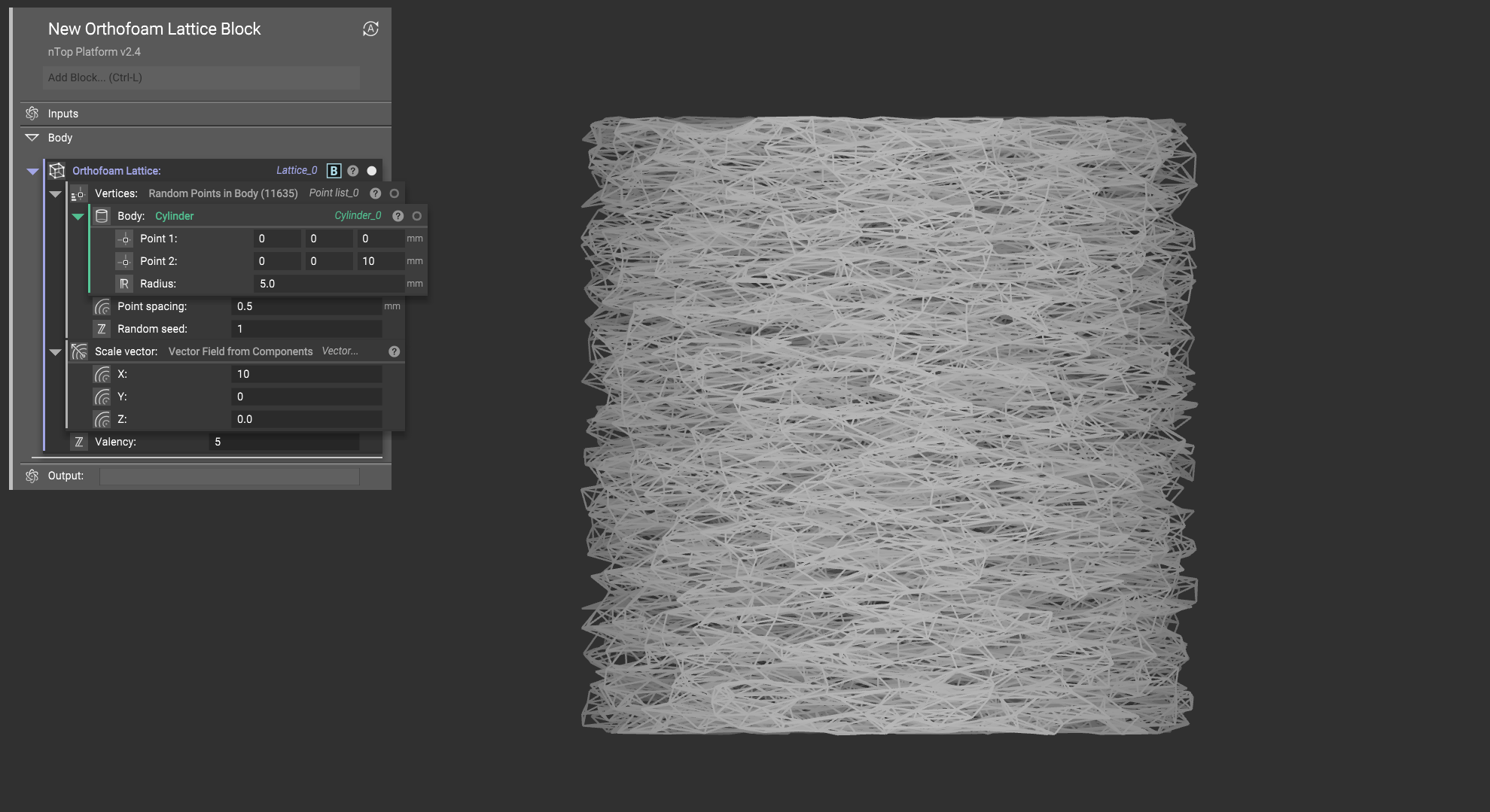
Task: Open help for Random Points in Body
Action: (x=376, y=193)
